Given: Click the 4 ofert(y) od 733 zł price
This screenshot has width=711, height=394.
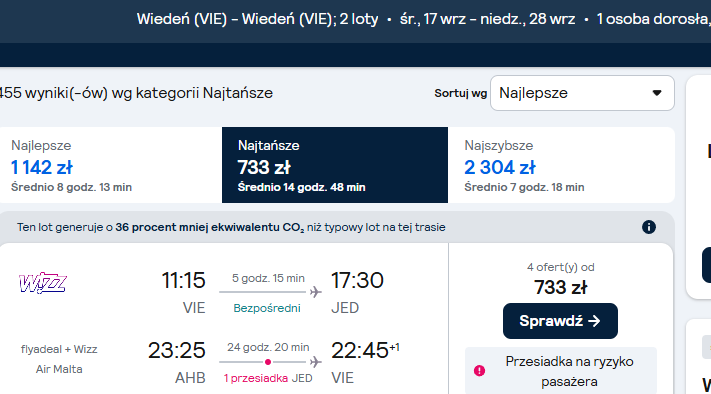Looking at the screenshot, I should tap(560, 287).
